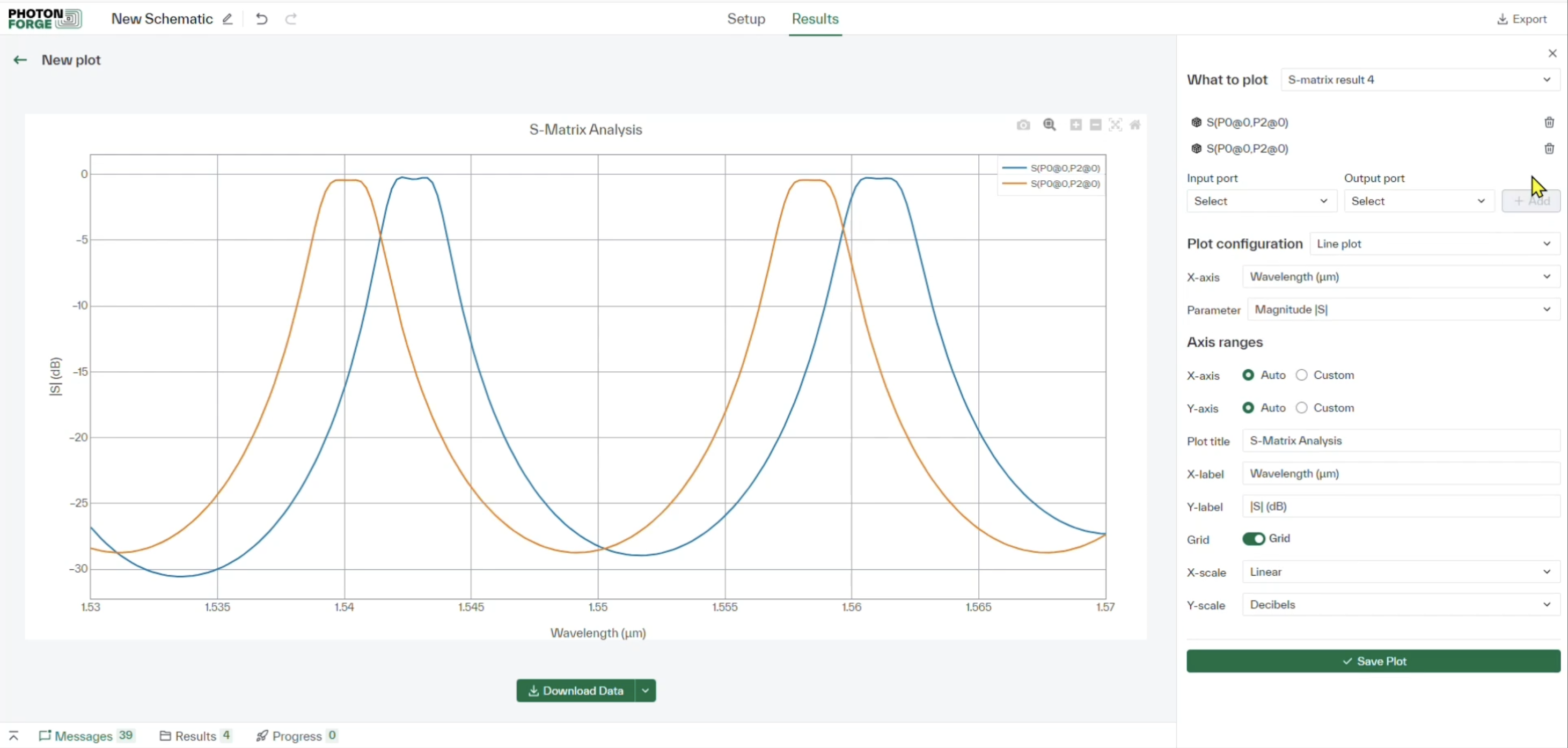Open the Input port Select dropdown
This screenshot has height=748, width=1568.
pyautogui.click(x=1261, y=201)
